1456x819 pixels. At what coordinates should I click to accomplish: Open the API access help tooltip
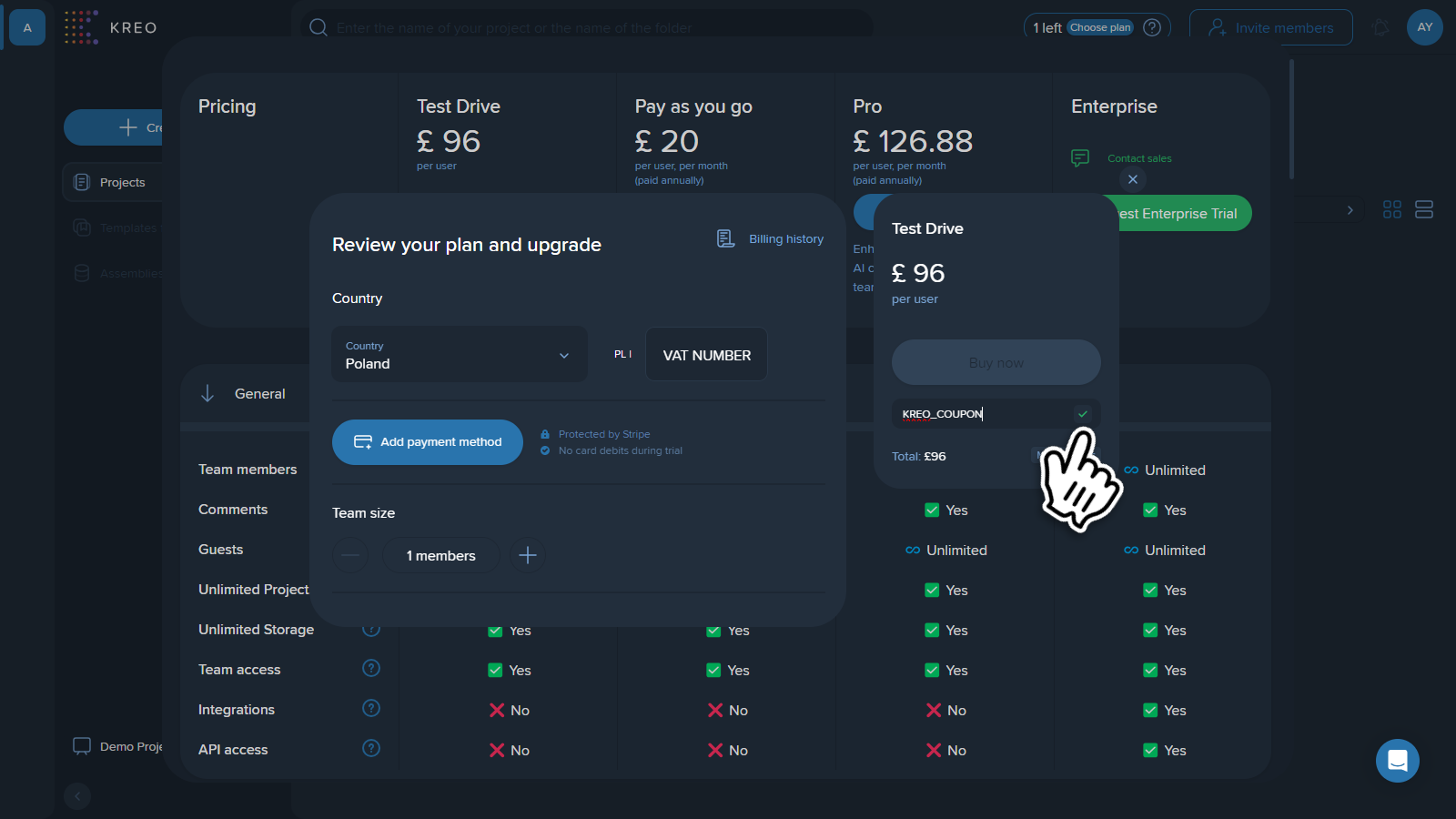[x=371, y=748]
